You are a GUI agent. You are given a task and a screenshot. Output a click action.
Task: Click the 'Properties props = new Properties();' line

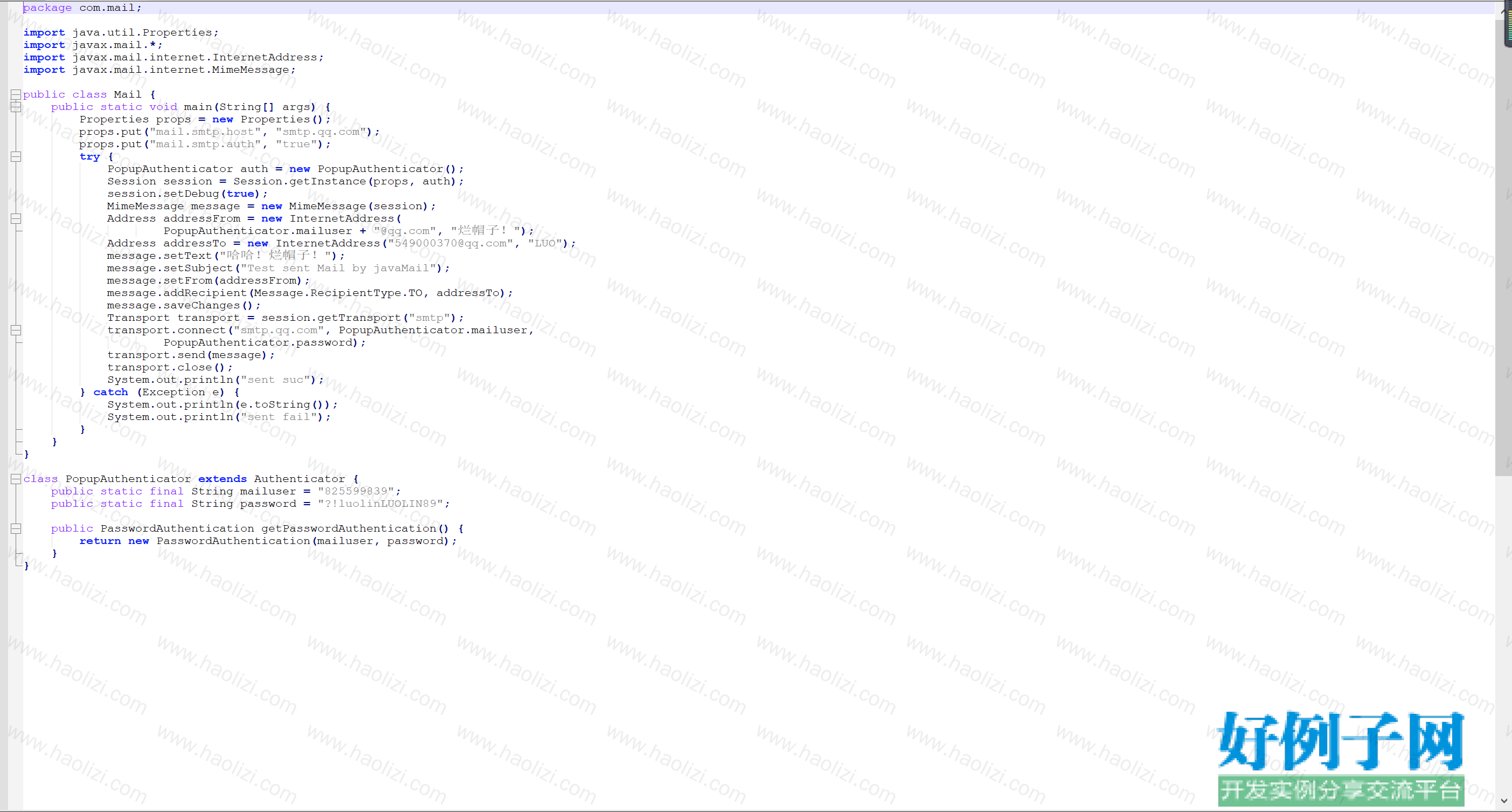pos(205,119)
